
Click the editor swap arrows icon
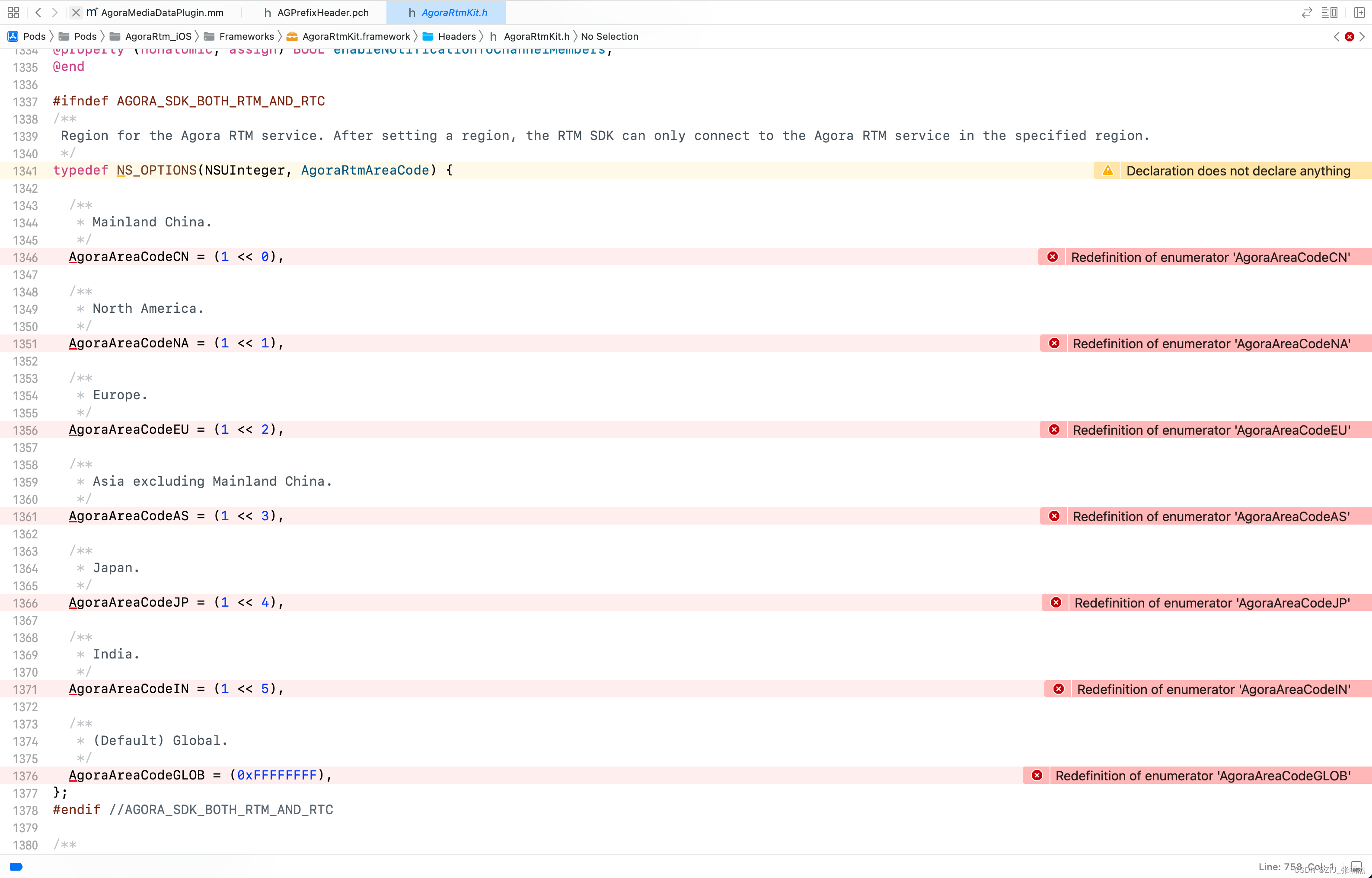click(x=1306, y=13)
